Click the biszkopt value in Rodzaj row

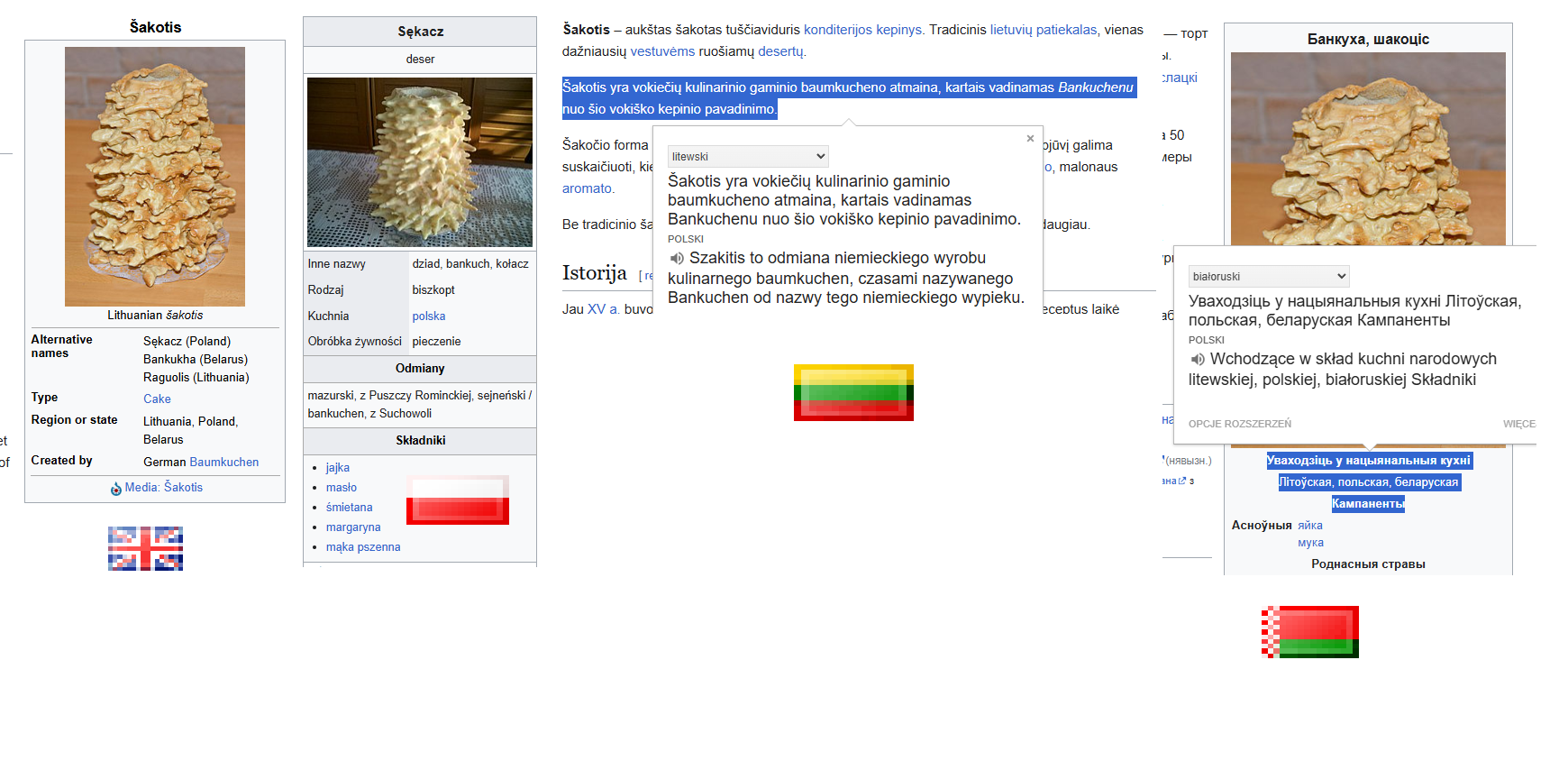pyautogui.click(x=433, y=289)
